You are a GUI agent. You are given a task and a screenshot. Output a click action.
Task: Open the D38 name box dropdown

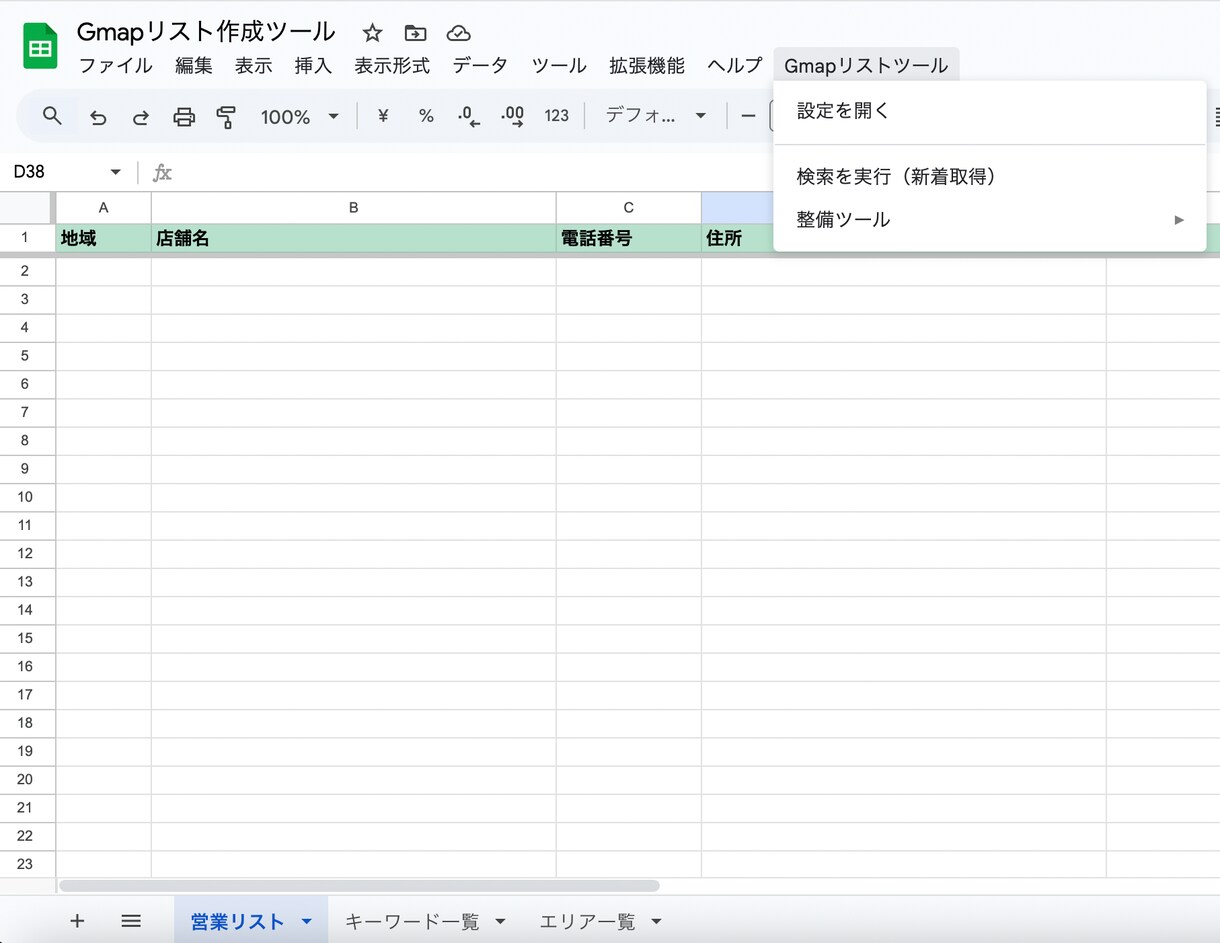coord(116,172)
